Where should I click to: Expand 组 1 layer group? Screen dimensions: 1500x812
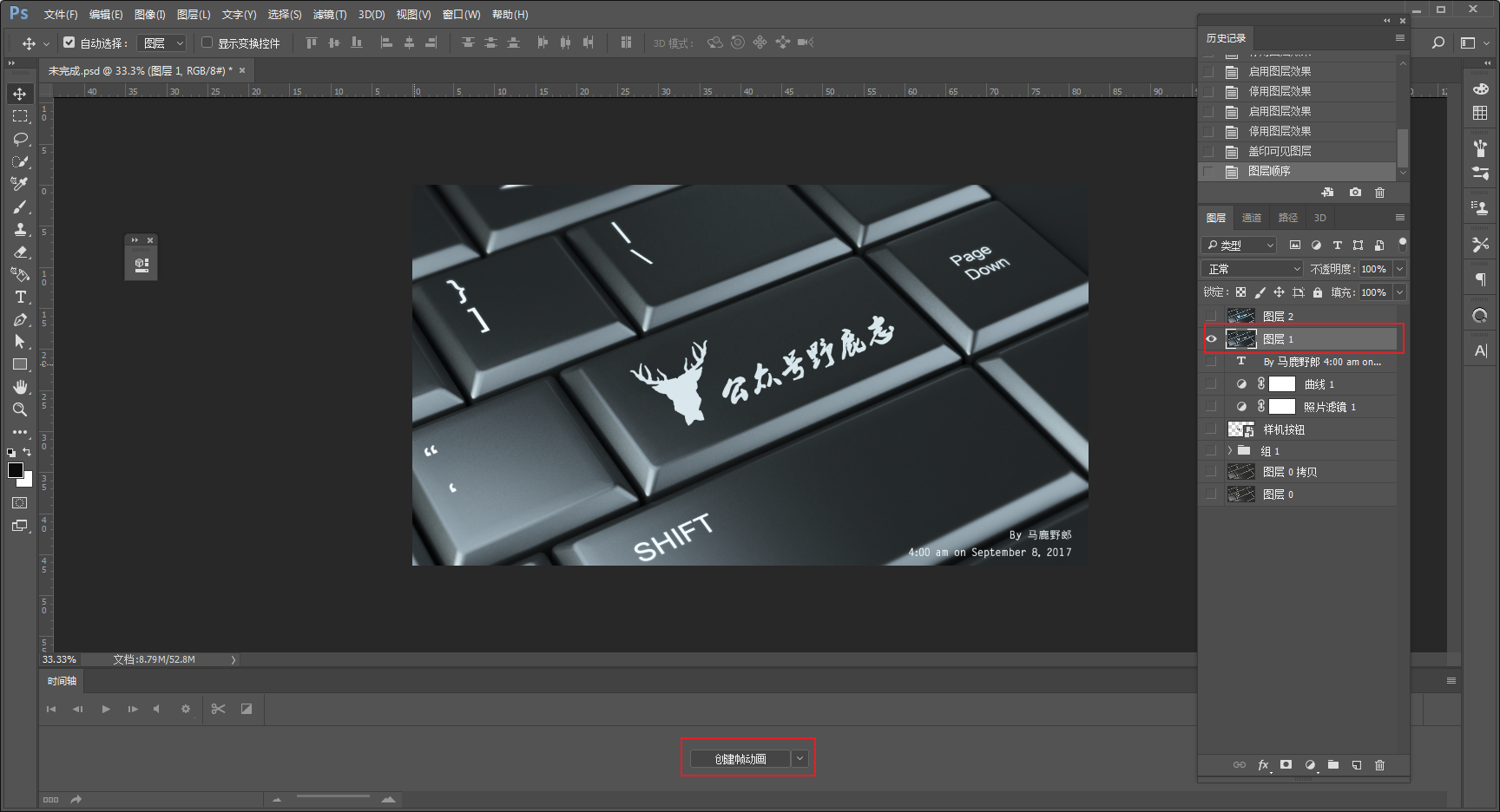coord(1230,450)
